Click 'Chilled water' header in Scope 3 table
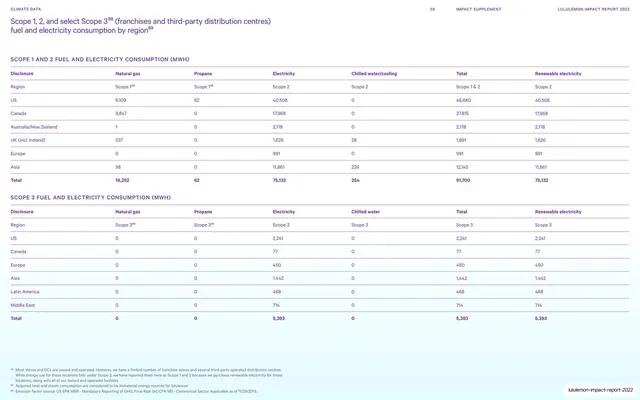 click(365, 212)
